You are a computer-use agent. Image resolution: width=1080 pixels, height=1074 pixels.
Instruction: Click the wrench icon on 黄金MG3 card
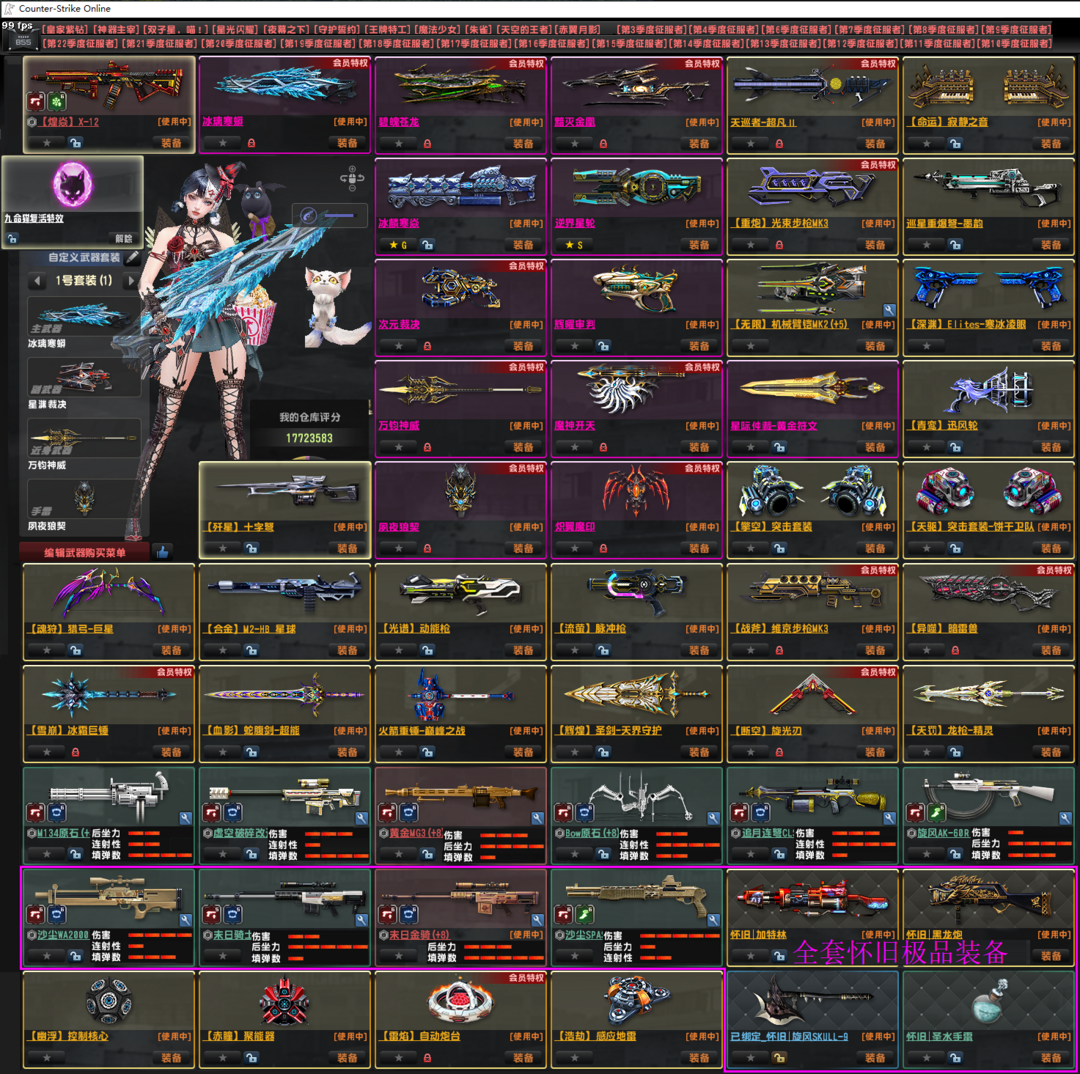click(537, 818)
